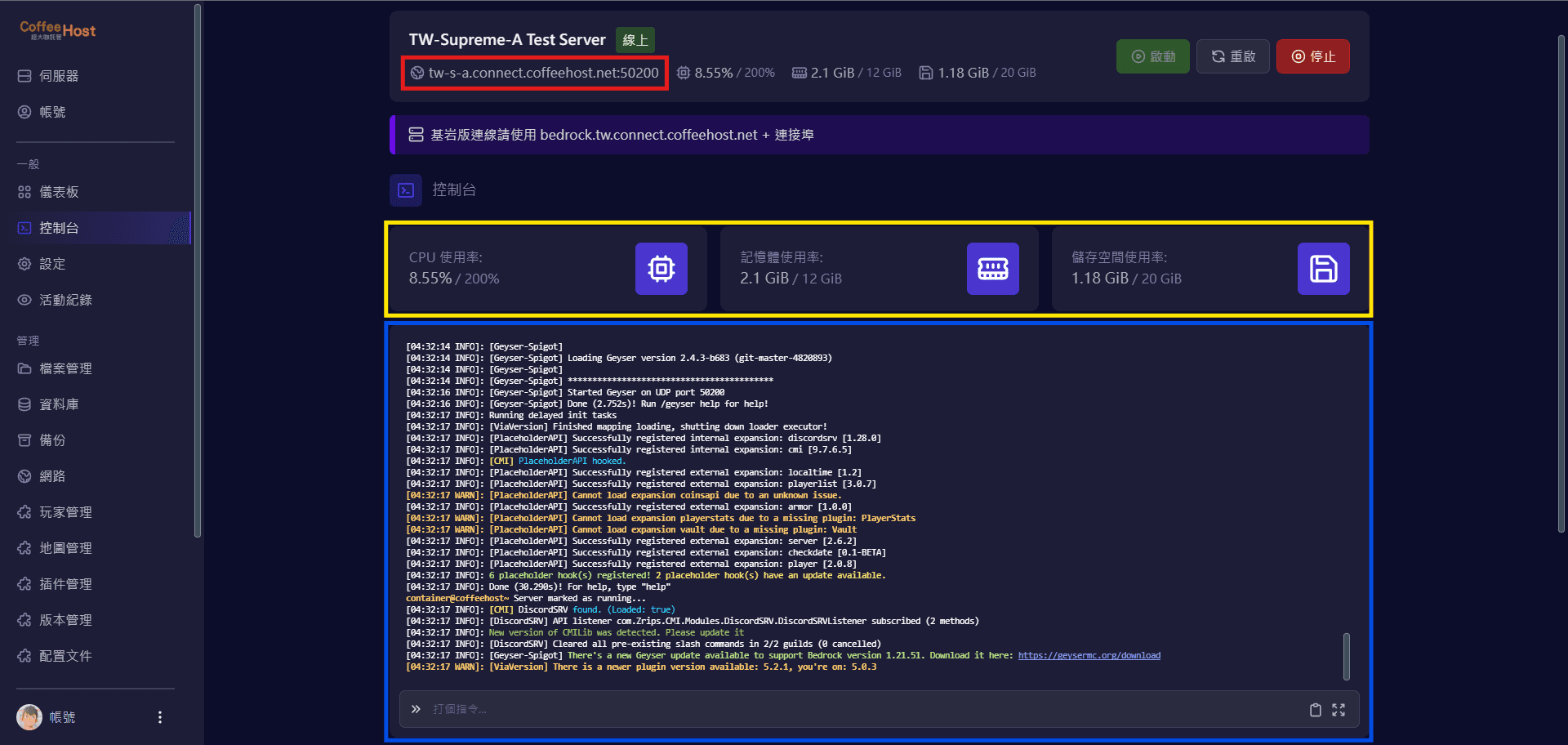Click the 儲存空間使用率 1.18 GiB card text
Screen dimensions: 1568x745
tap(1126, 268)
